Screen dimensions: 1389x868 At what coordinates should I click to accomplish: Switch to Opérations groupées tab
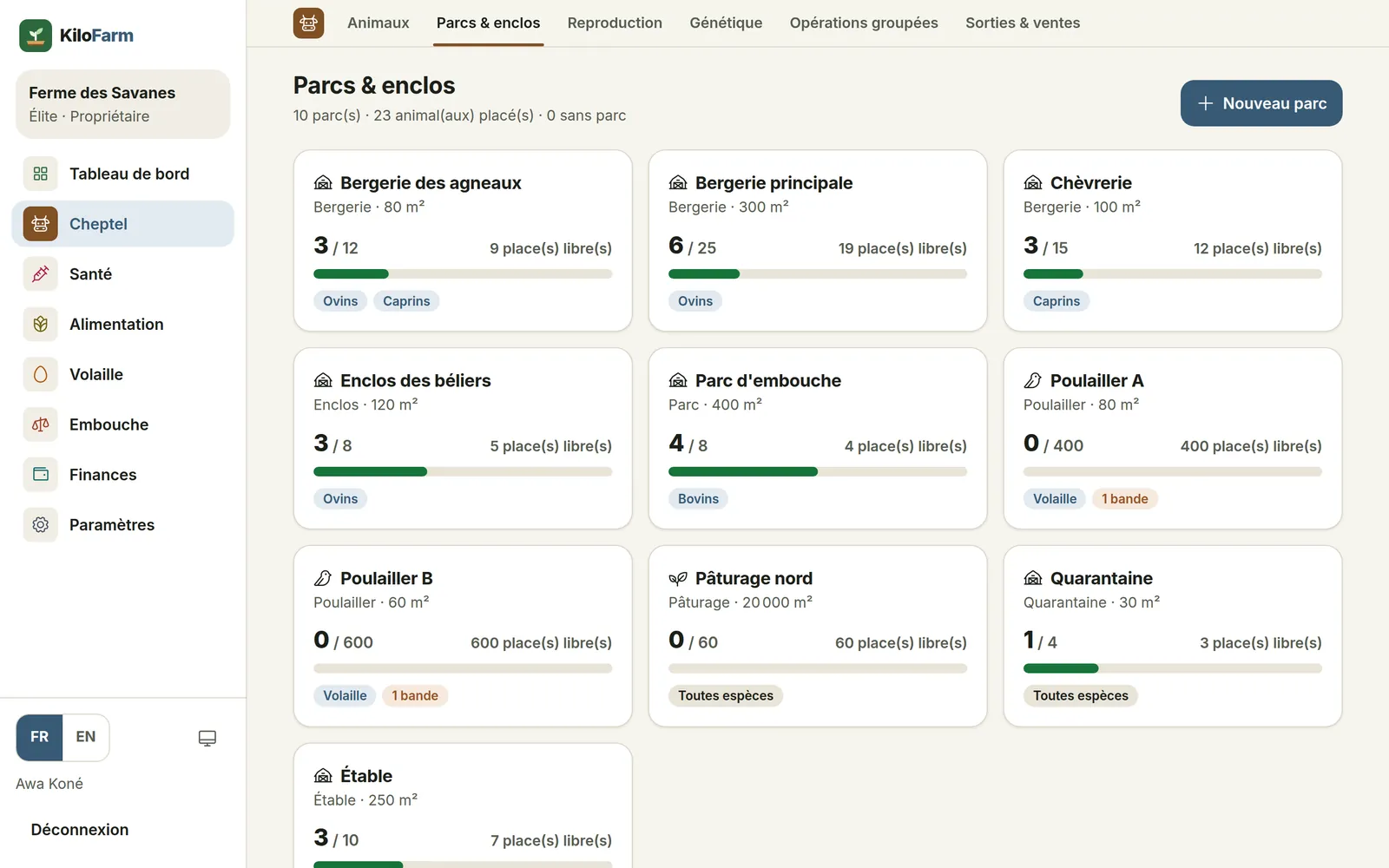click(864, 23)
